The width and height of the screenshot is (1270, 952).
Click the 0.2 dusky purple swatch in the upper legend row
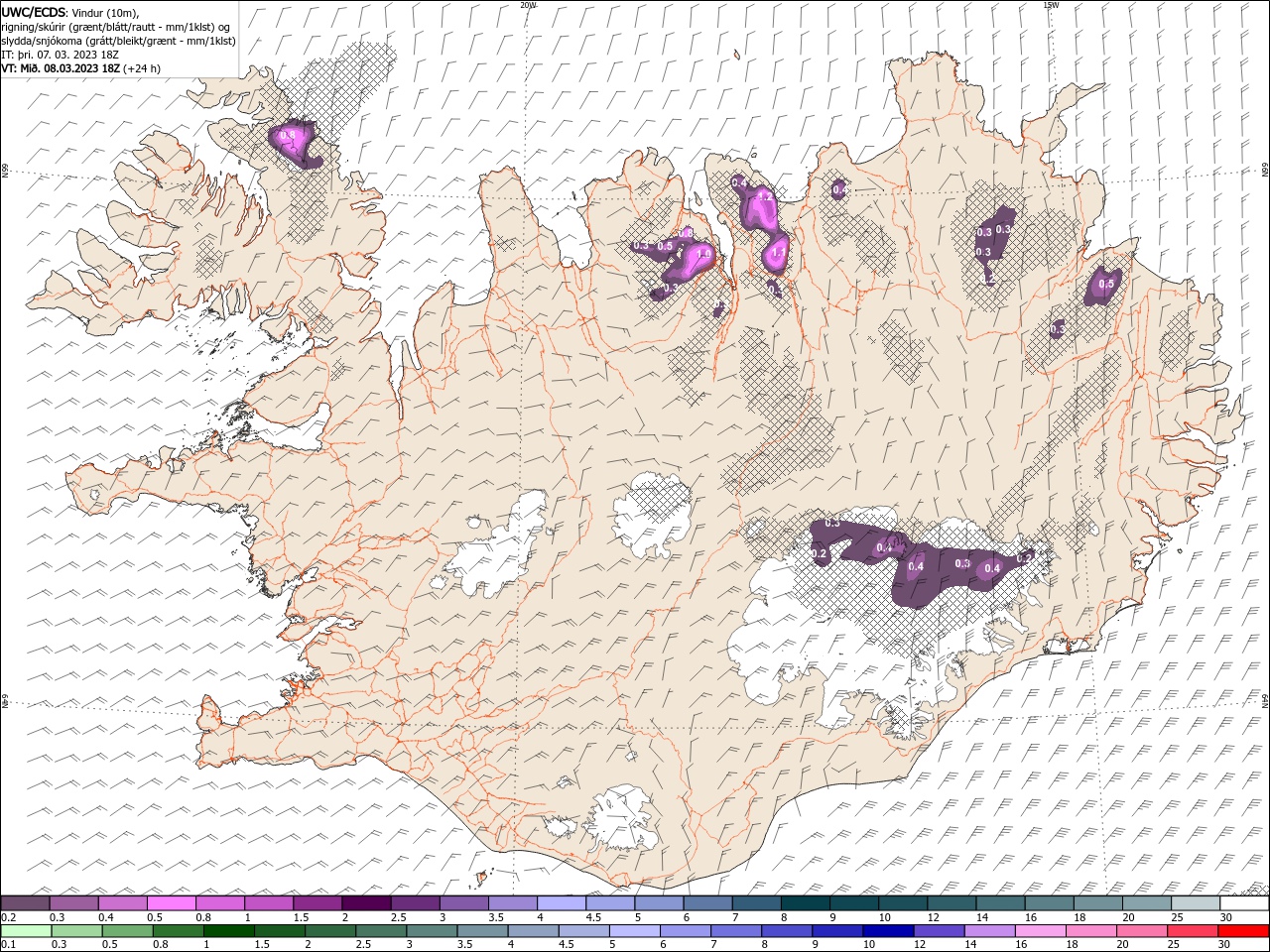(x=26, y=902)
